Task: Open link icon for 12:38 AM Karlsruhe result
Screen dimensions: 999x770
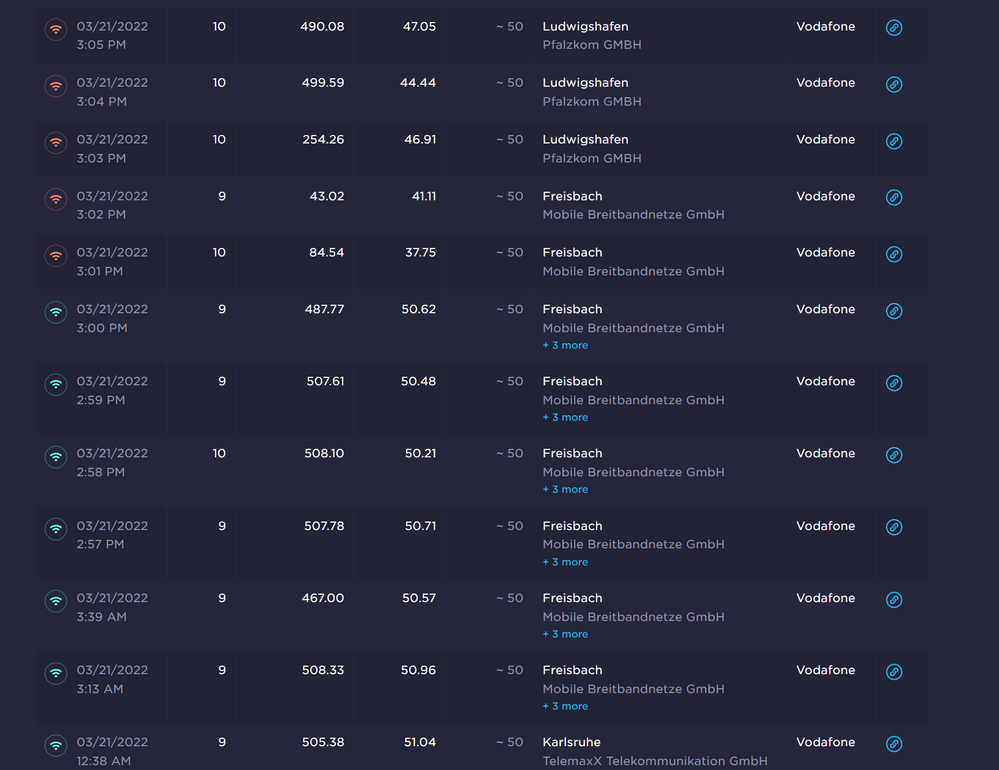Action: [x=894, y=744]
